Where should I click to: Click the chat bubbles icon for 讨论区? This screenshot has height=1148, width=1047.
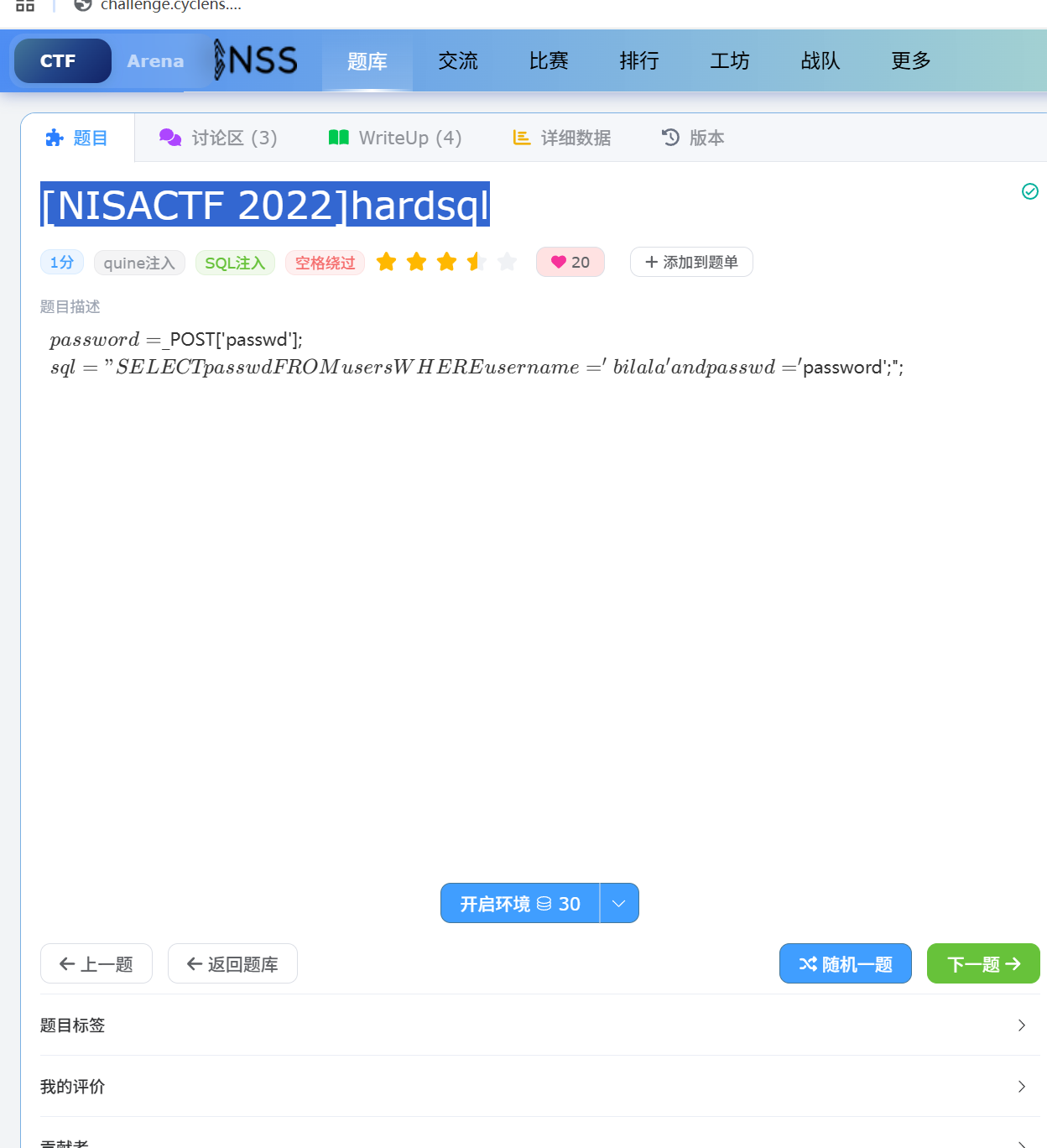(170, 138)
